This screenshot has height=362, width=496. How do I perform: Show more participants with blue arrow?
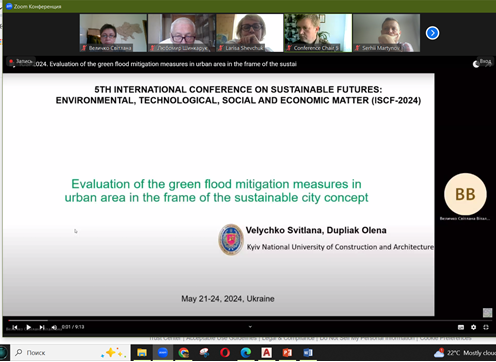[x=432, y=33]
